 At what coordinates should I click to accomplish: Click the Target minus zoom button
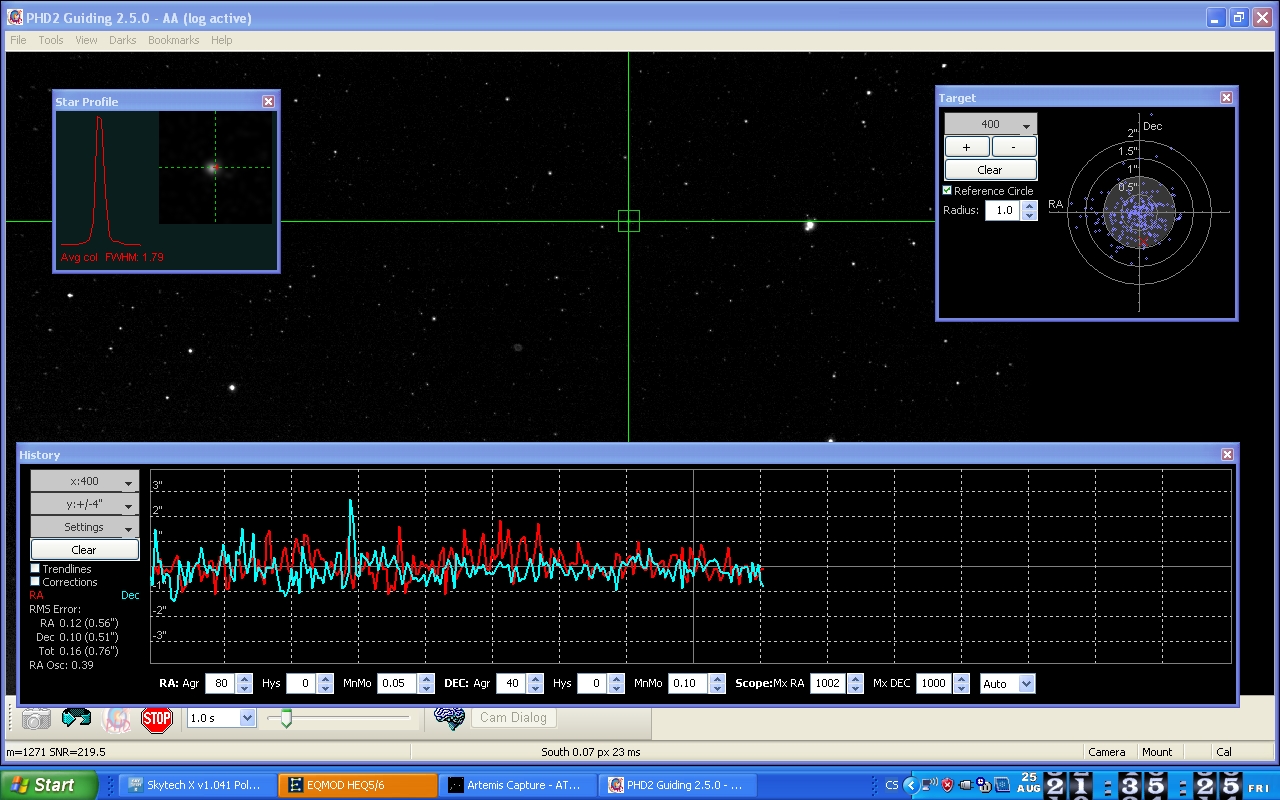[x=1014, y=147]
